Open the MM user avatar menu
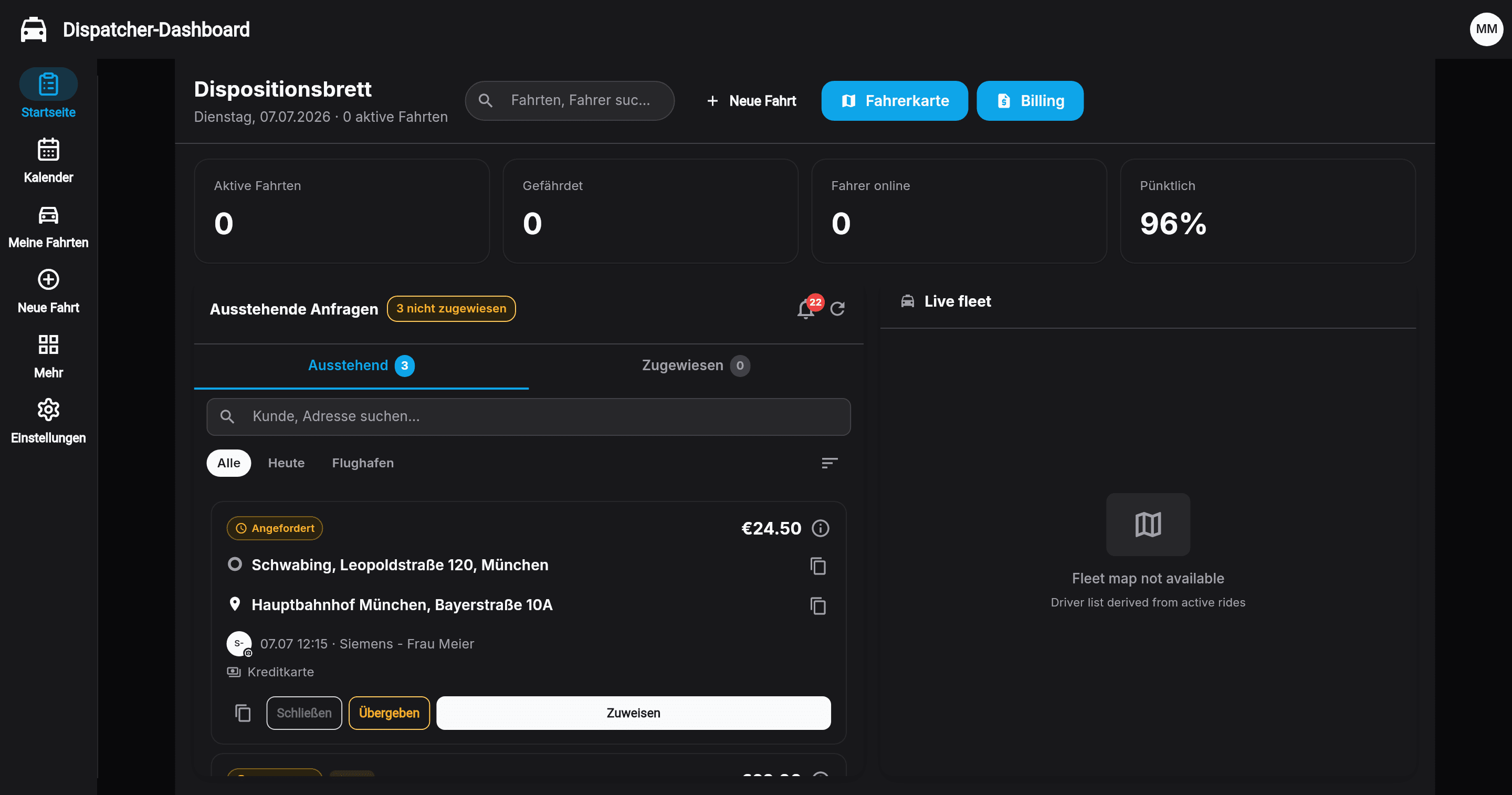1512x795 pixels. pos(1486,29)
